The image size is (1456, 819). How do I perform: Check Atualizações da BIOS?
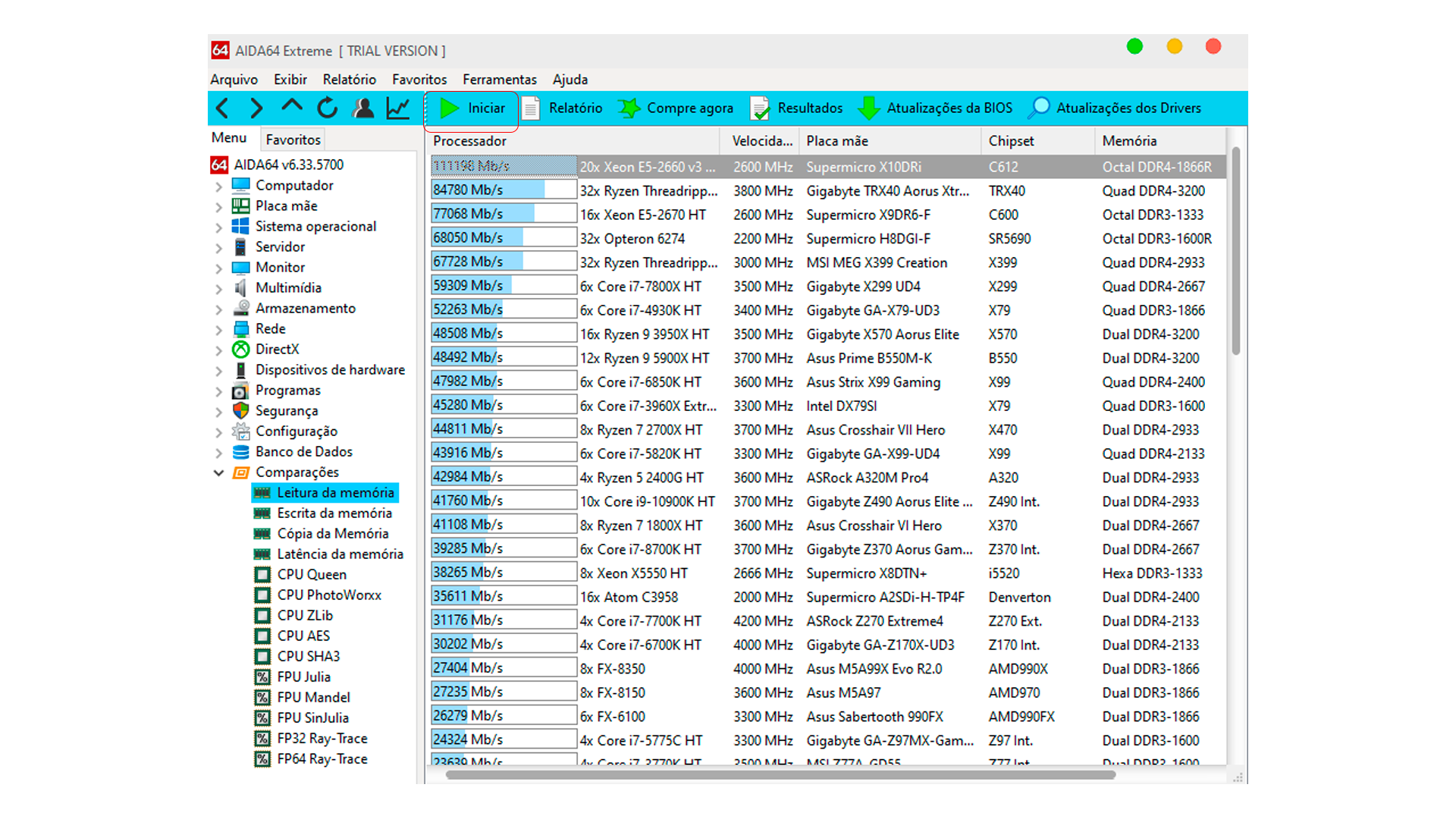pos(935,108)
